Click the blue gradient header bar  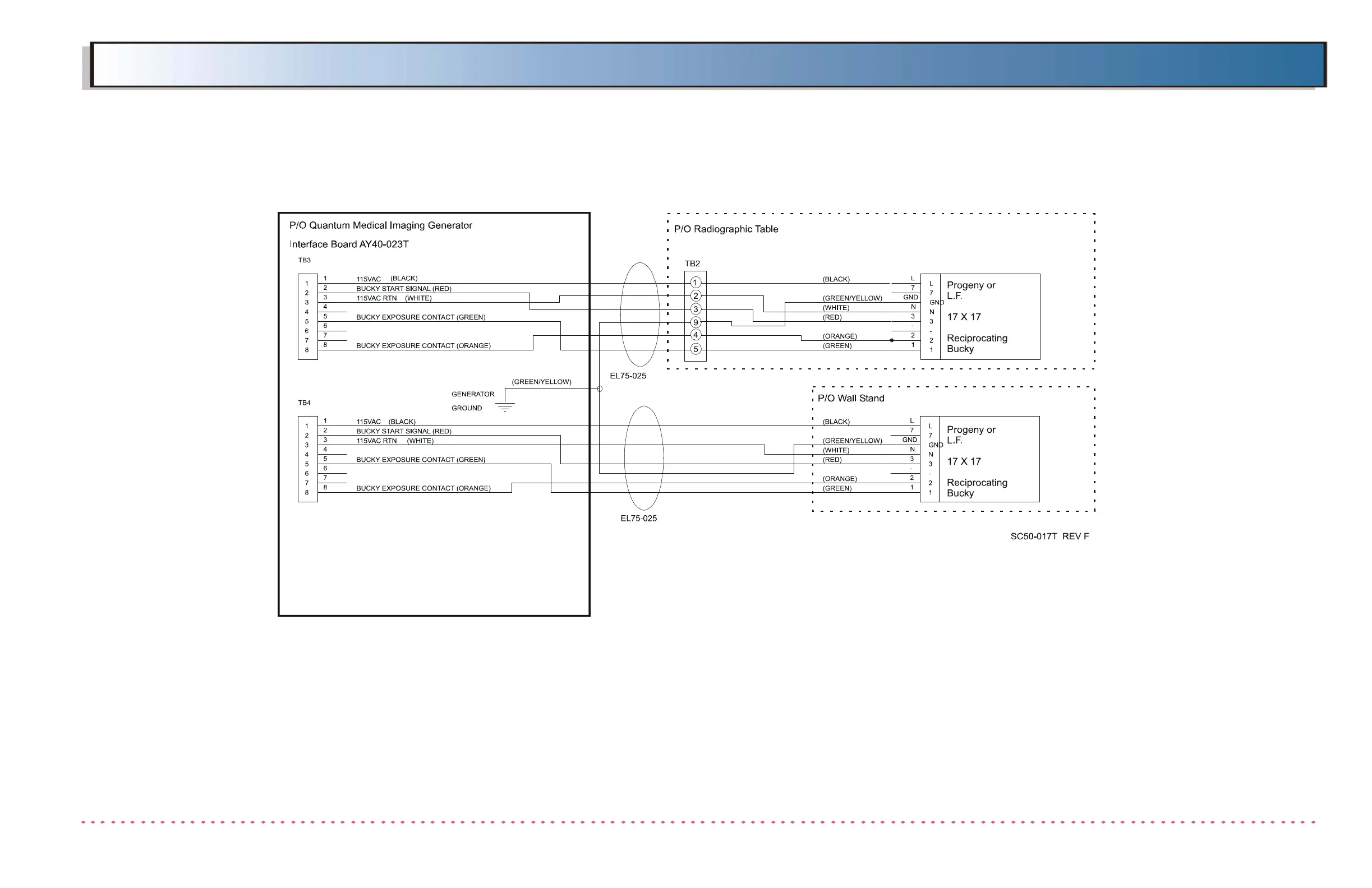708,64
